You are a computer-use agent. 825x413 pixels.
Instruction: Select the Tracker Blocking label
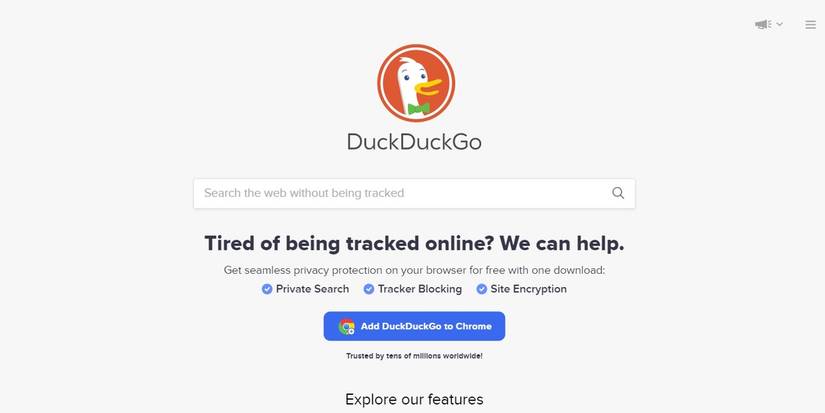[420, 289]
